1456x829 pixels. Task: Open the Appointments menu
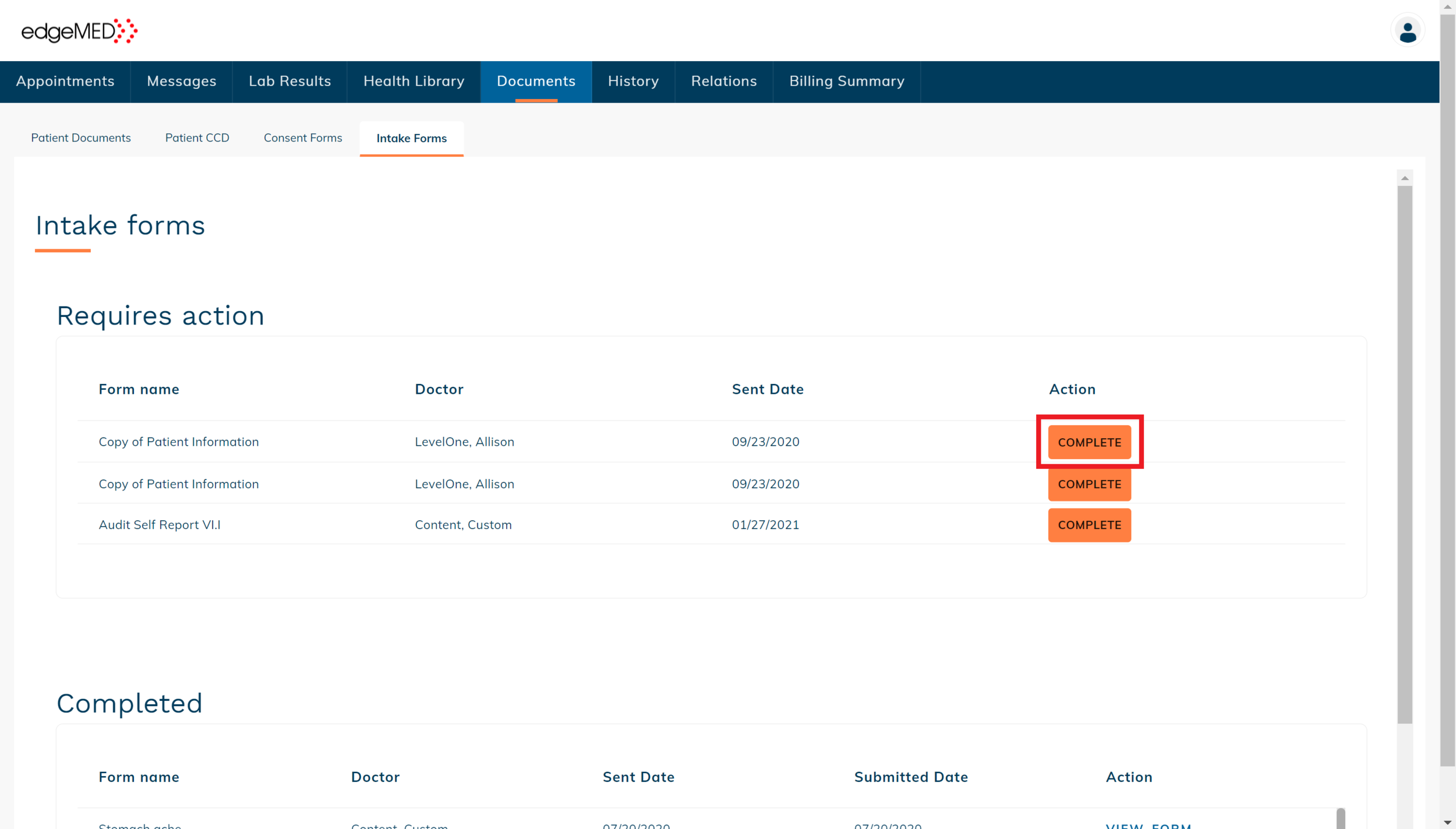click(65, 82)
